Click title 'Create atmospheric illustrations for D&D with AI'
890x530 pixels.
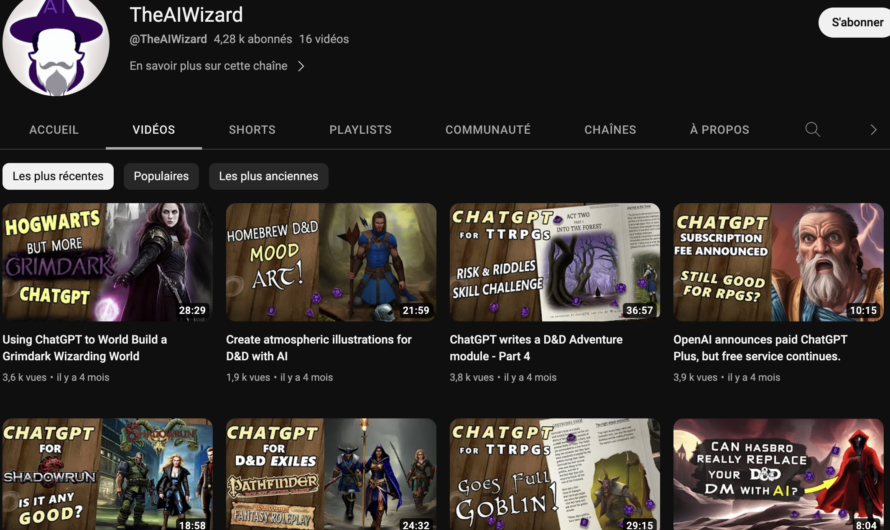tap(318, 348)
